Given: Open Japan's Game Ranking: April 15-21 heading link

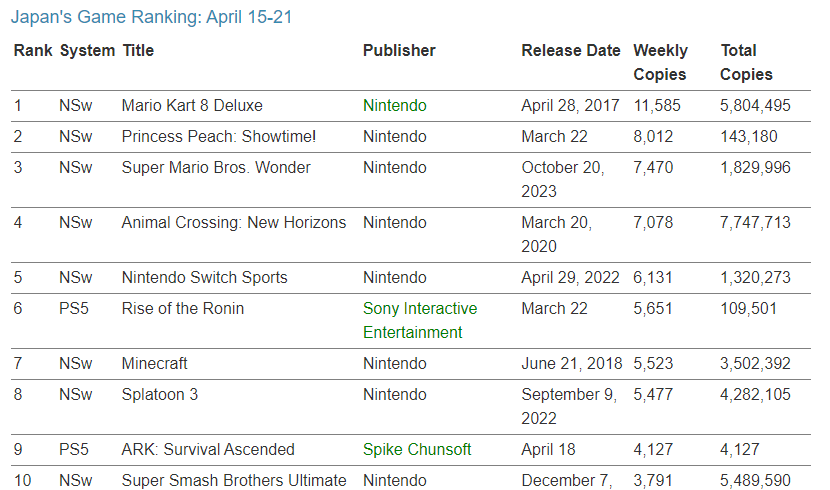Looking at the screenshot, I should click(151, 17).
